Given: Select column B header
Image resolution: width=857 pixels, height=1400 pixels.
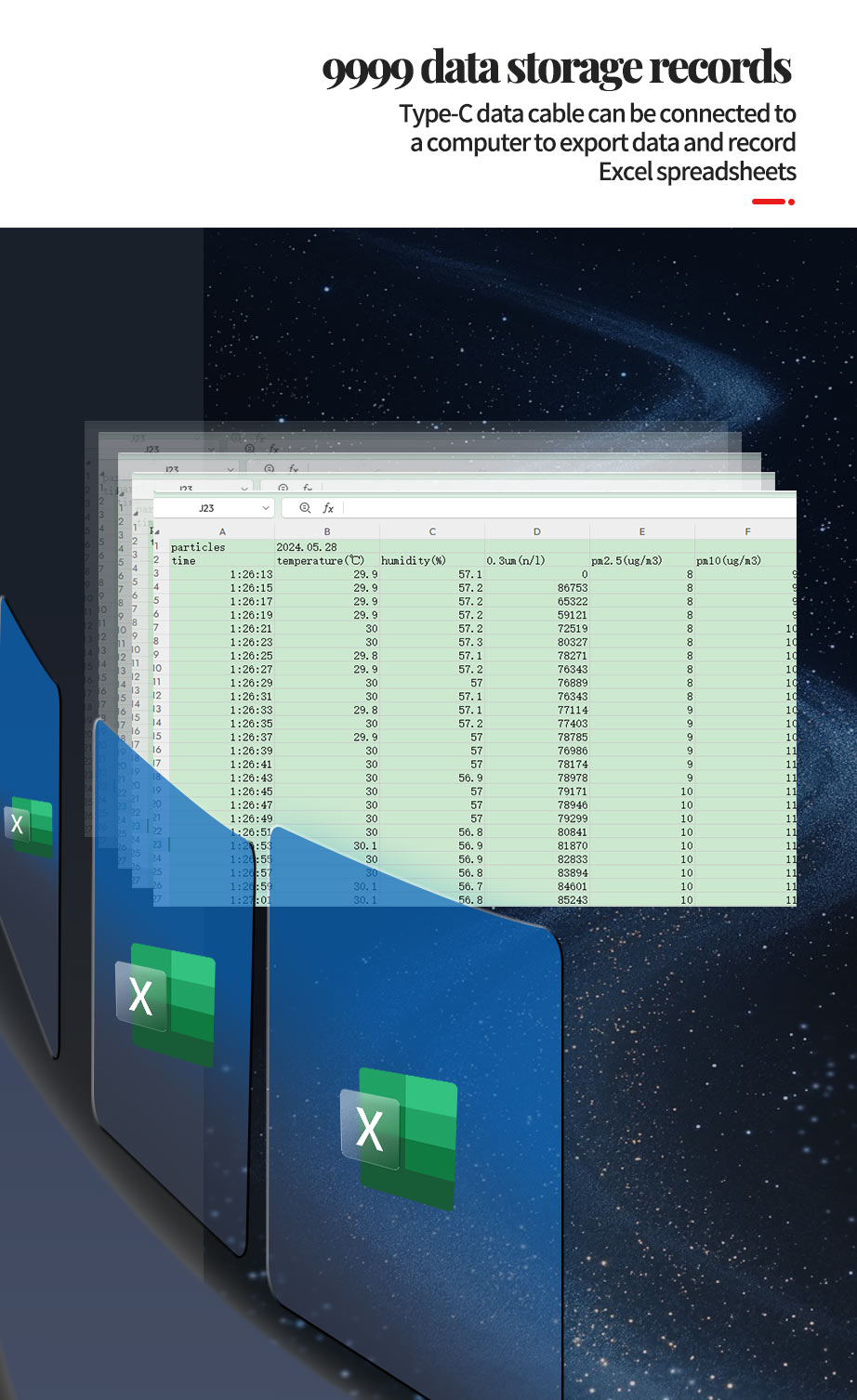Looking at the screenshot, I should tap(327, 531).
